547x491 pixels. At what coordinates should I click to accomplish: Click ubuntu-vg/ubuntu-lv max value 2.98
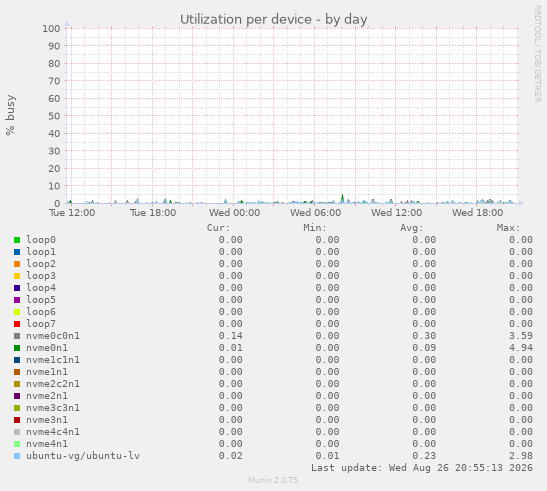(x=521, y=456)
